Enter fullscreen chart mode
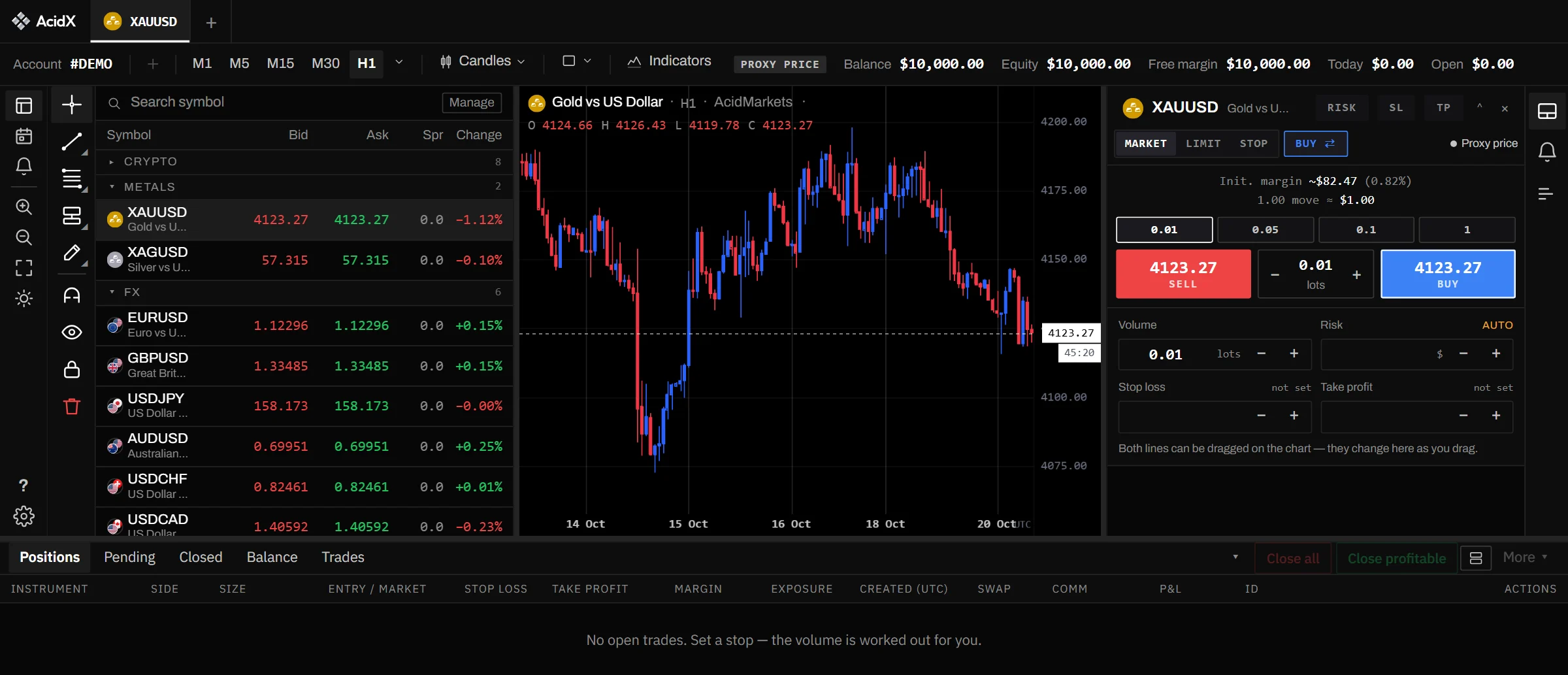Image resolution: width=1568 pixels, height=675 pixels. pyautogui.click(x=24, y=268)
